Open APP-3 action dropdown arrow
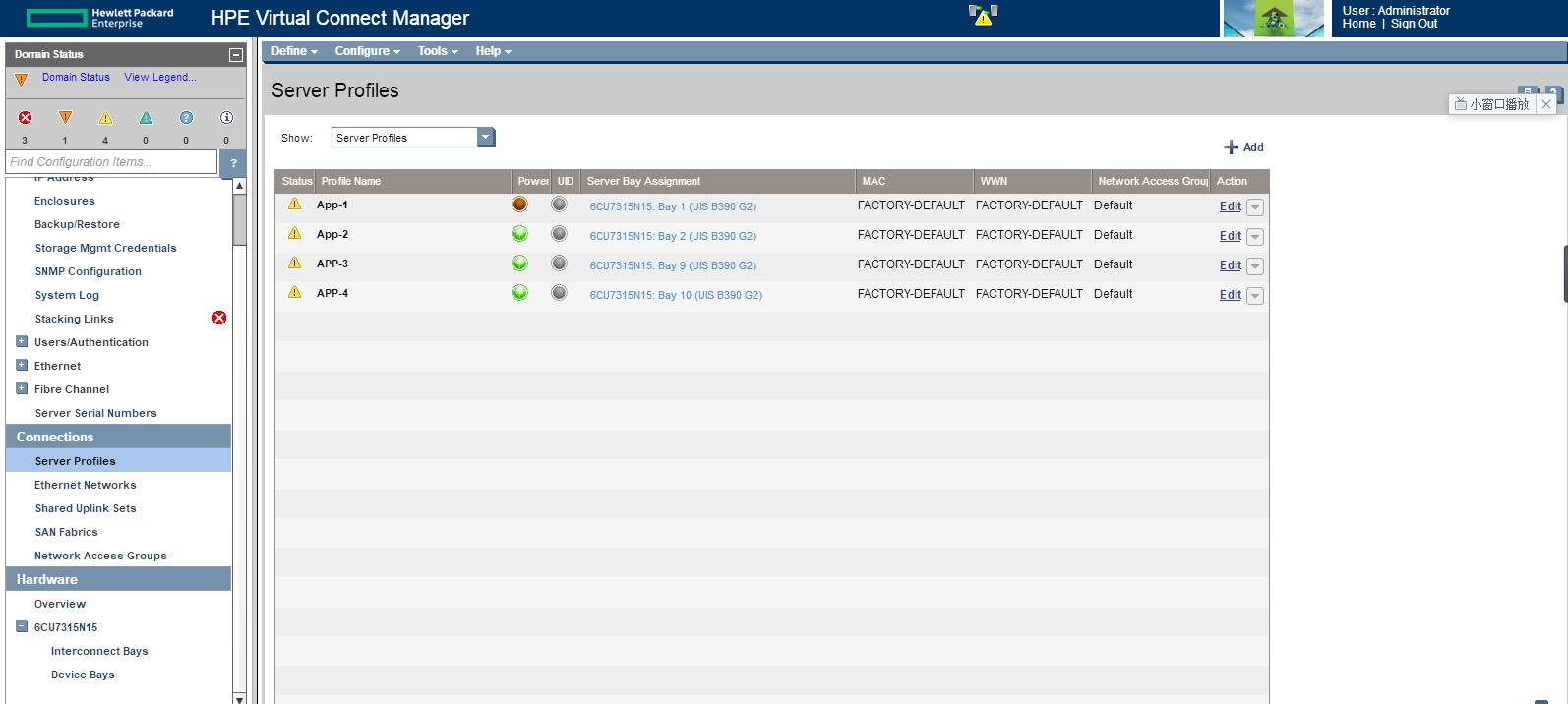The height and width of the screenshot is (704, 1568). [x=1255, y=266]
